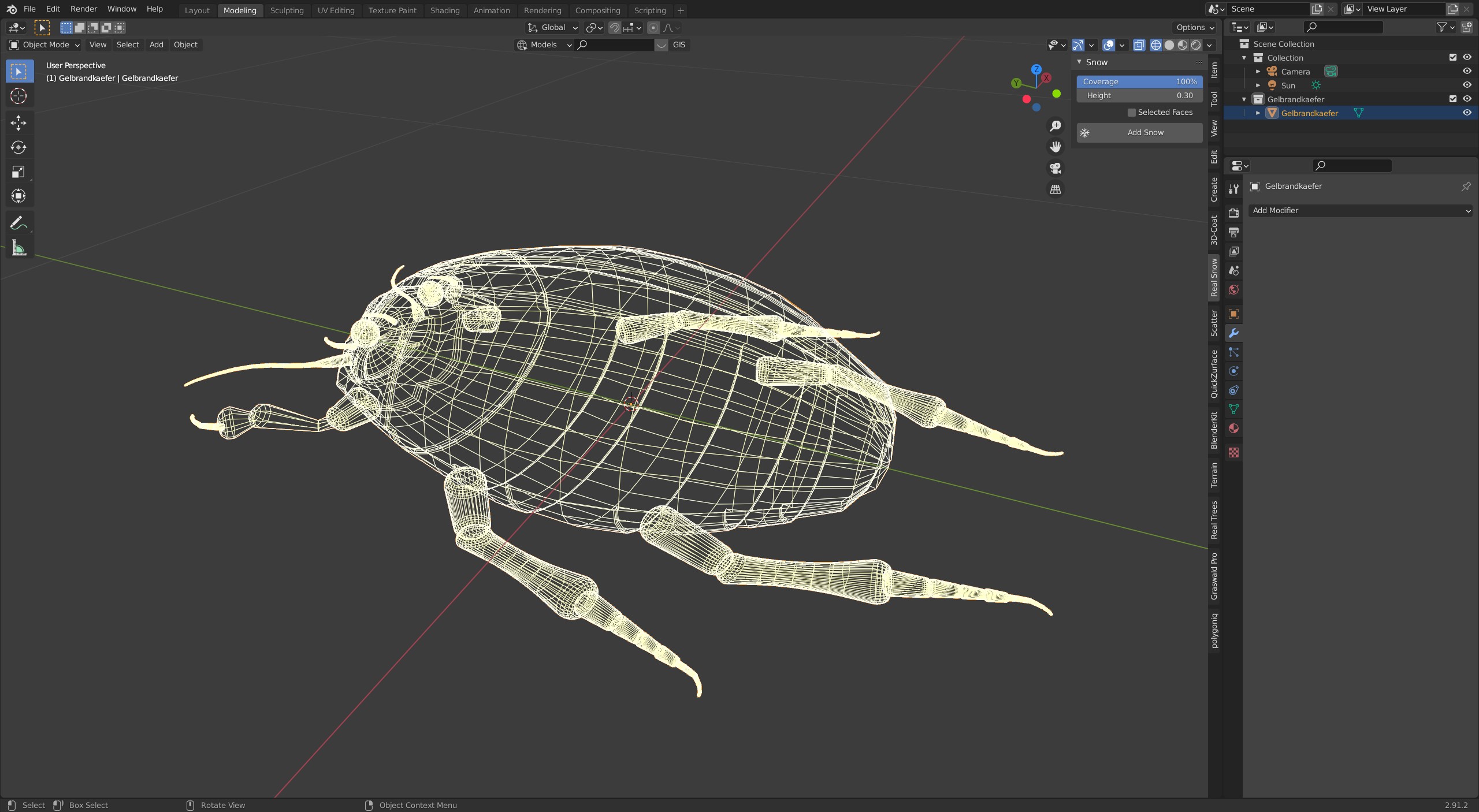Viewport: 1479px width, 812px height.
Task: Switch to the Sculpting workspace tab
Action: [x=287, y=10]
